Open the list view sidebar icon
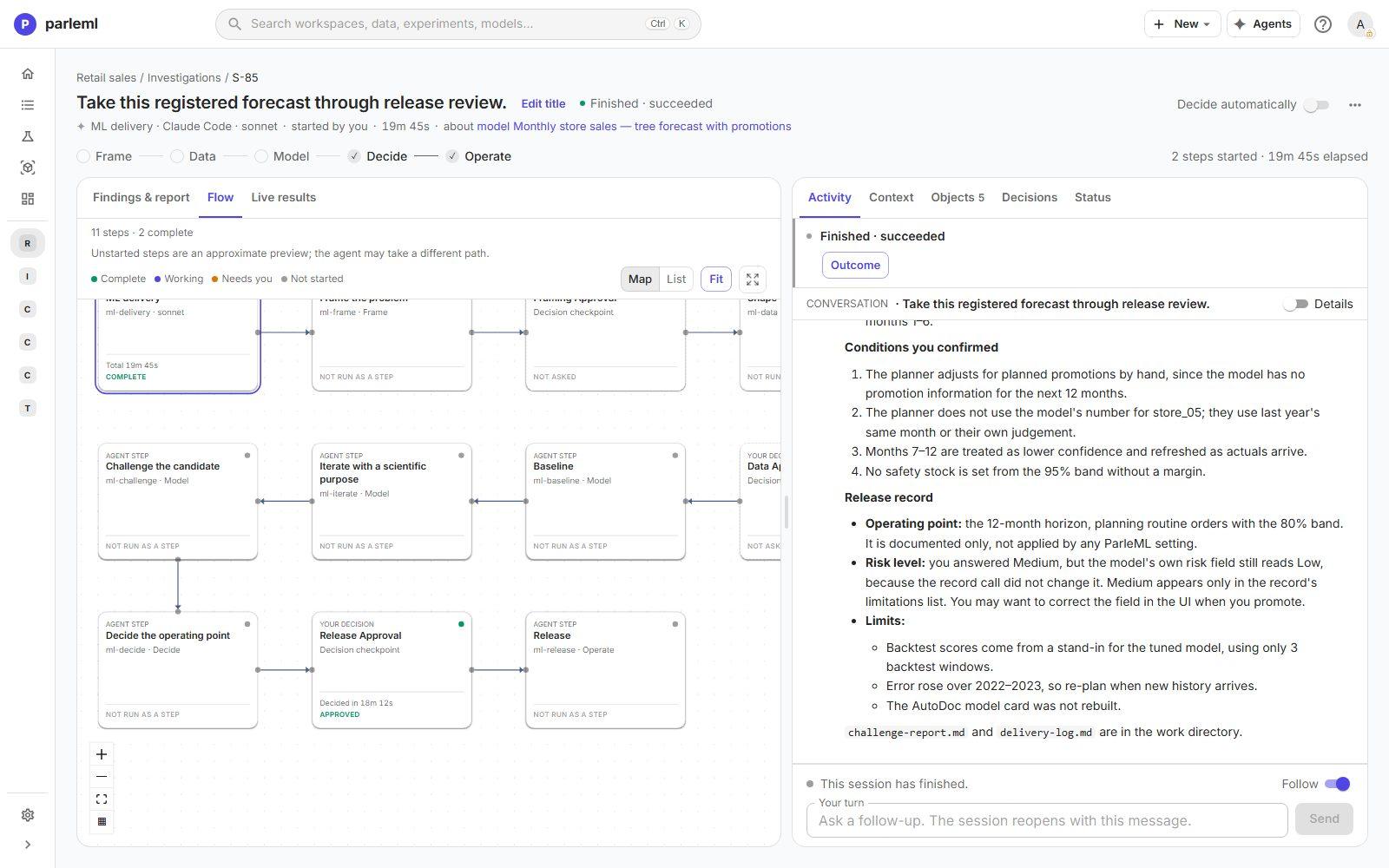Screen dimensions: 1389x868 click(x=28, y=105)
